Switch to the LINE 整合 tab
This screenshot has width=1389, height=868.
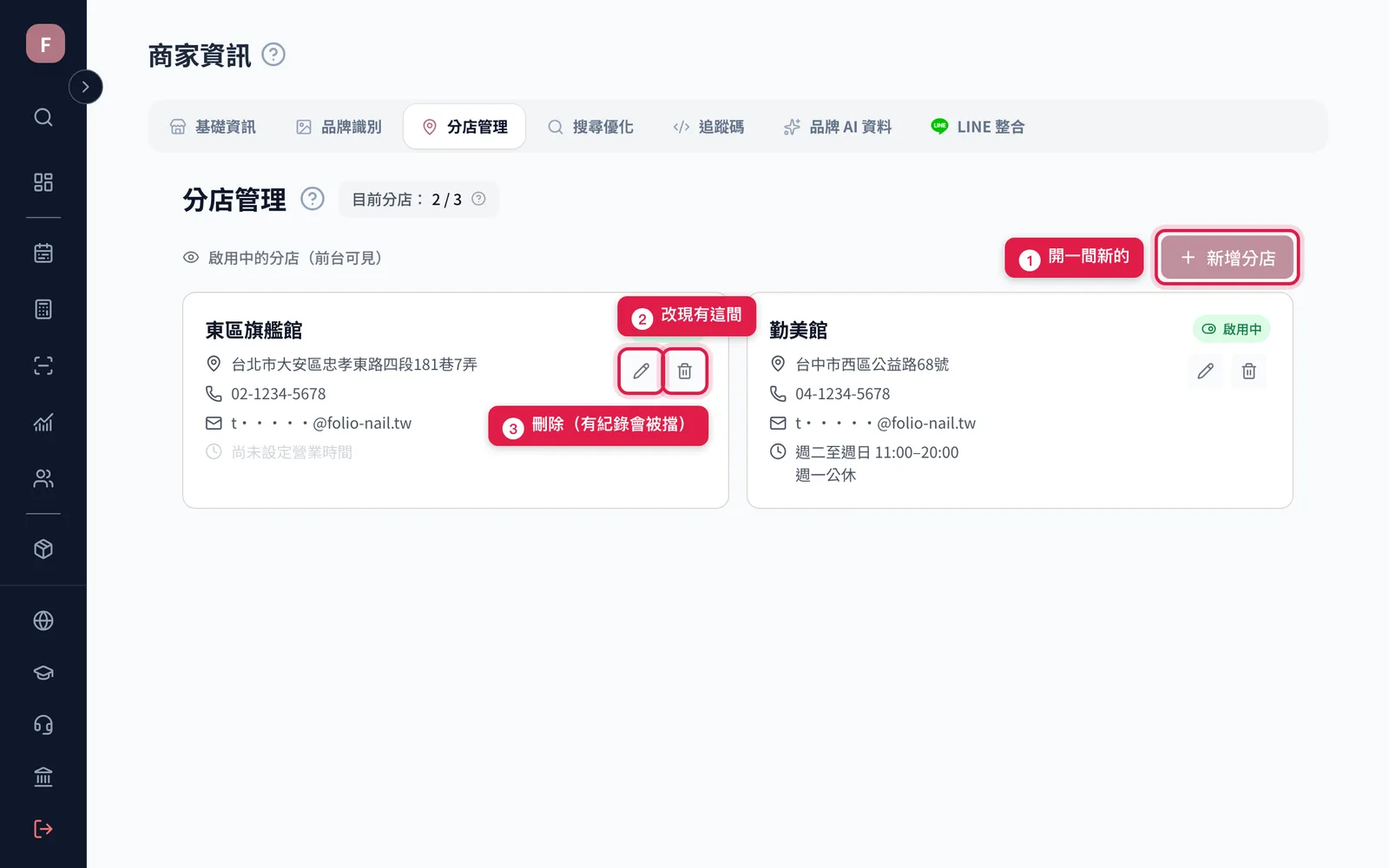[x=978, y=127]
